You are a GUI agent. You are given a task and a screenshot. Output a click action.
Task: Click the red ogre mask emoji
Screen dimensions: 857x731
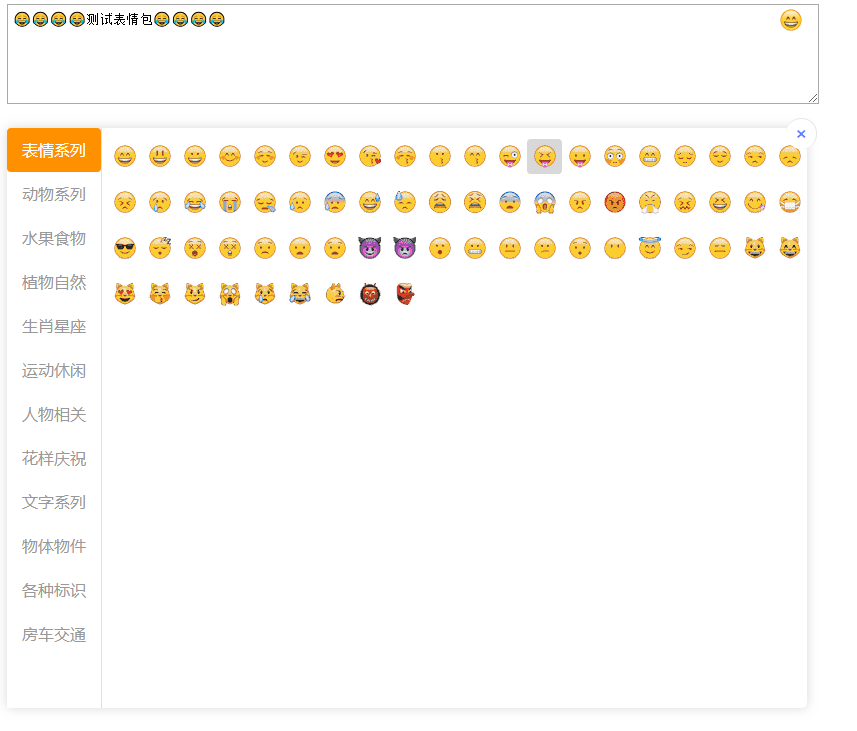click(405, 293)
